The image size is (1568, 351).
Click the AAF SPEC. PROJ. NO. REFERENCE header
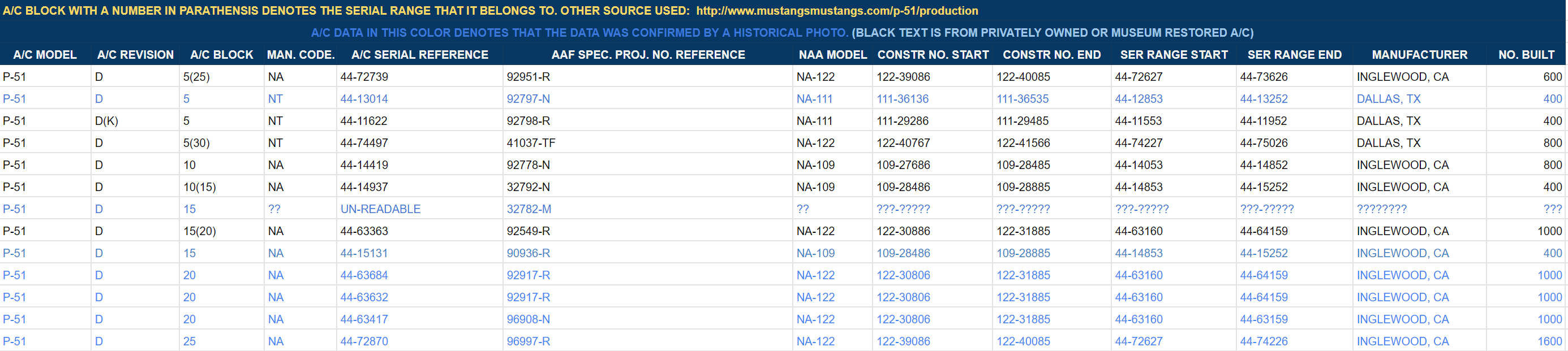coord(648,55)
